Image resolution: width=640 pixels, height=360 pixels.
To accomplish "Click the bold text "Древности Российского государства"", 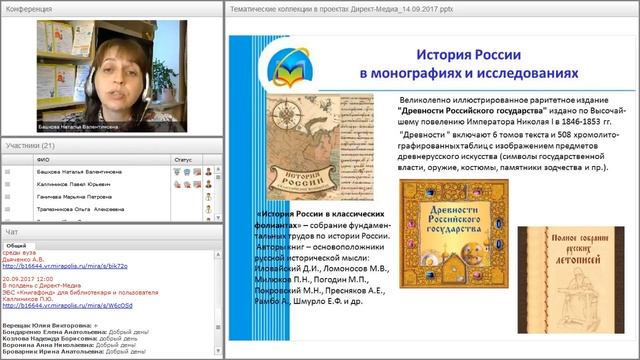I will tap(472, 111).
